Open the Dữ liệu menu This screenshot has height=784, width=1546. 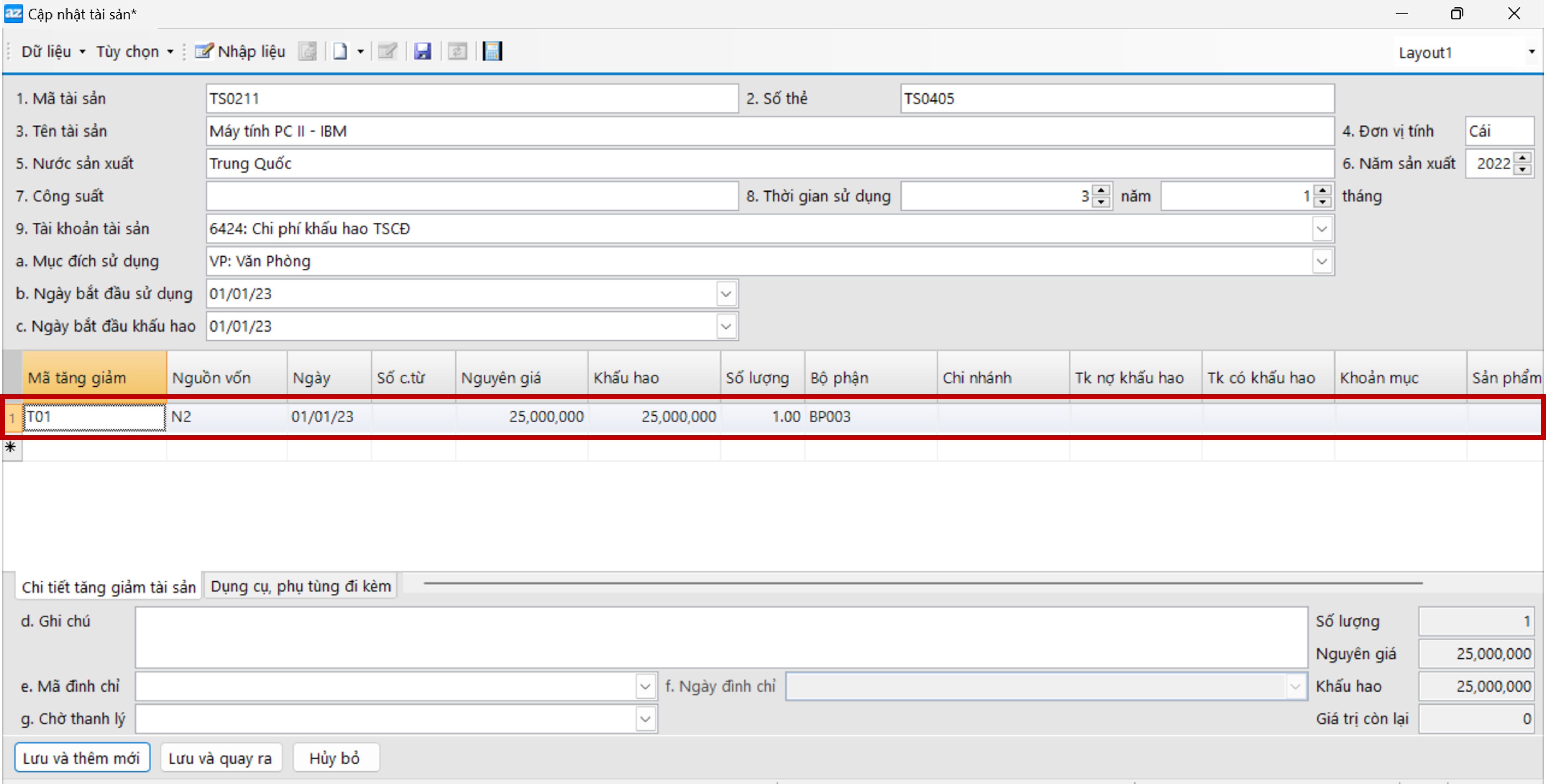pos(53,51)
